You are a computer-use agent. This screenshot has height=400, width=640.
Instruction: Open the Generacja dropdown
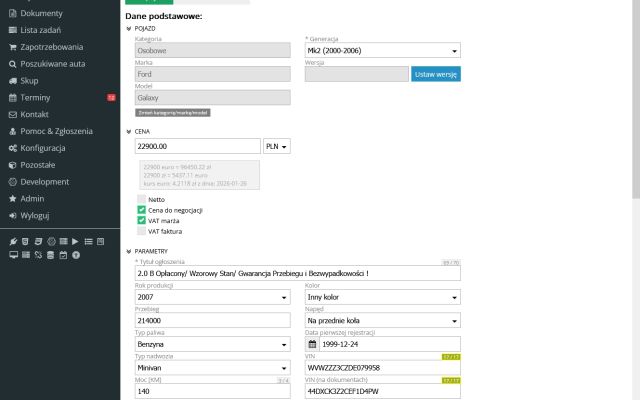click(382, 50)
